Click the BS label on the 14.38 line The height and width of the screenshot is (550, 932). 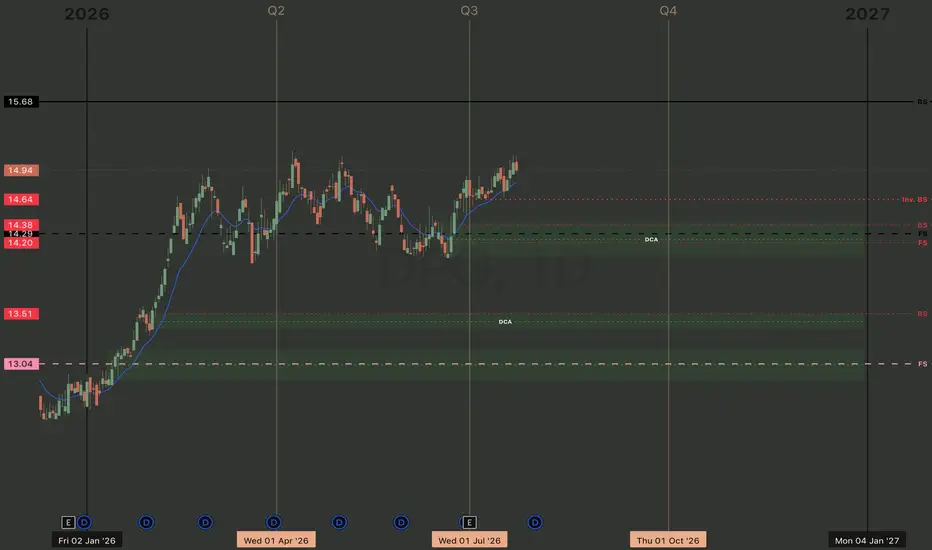922,225
